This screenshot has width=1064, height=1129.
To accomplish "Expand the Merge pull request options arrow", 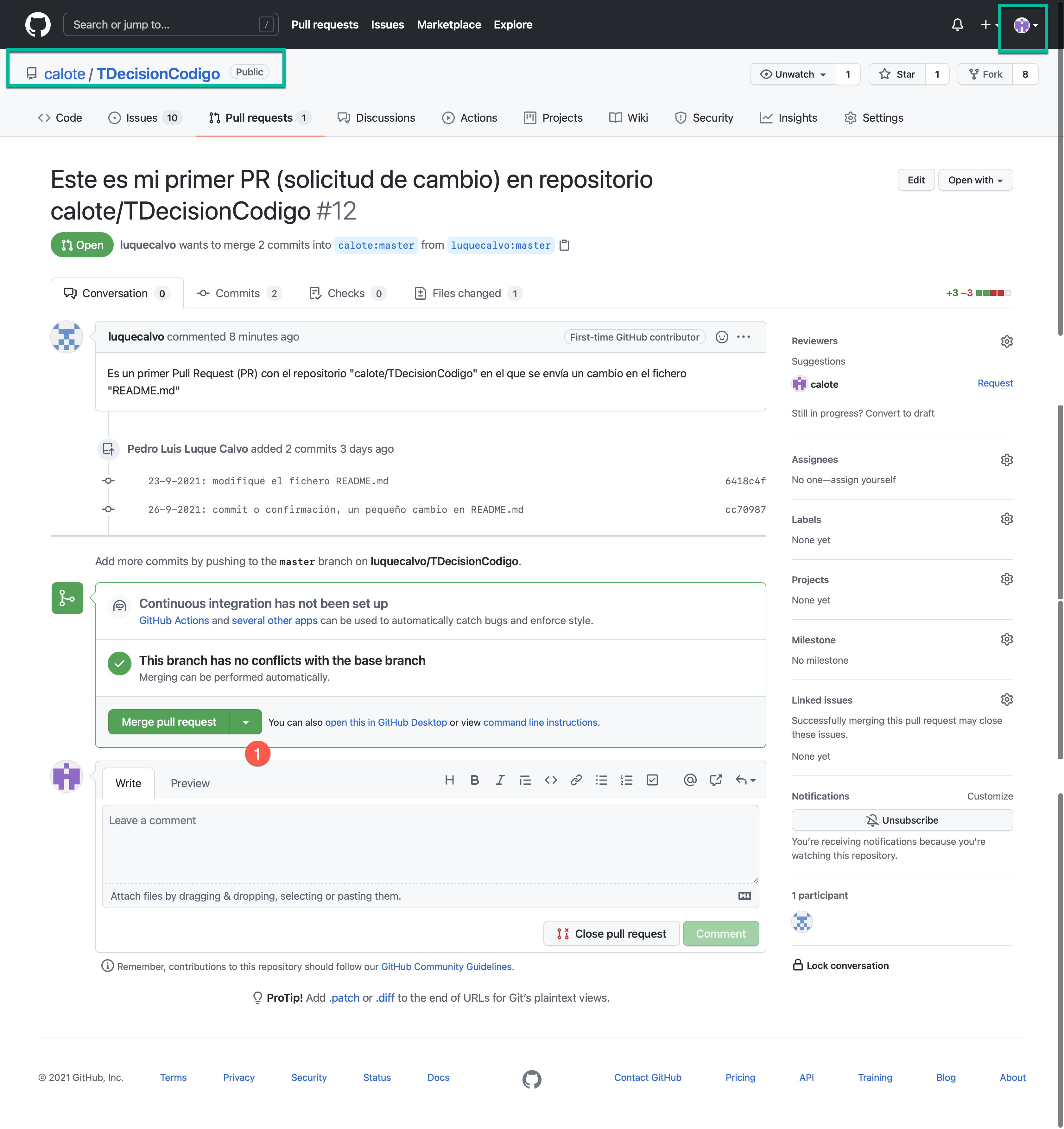I will point(245,722).
